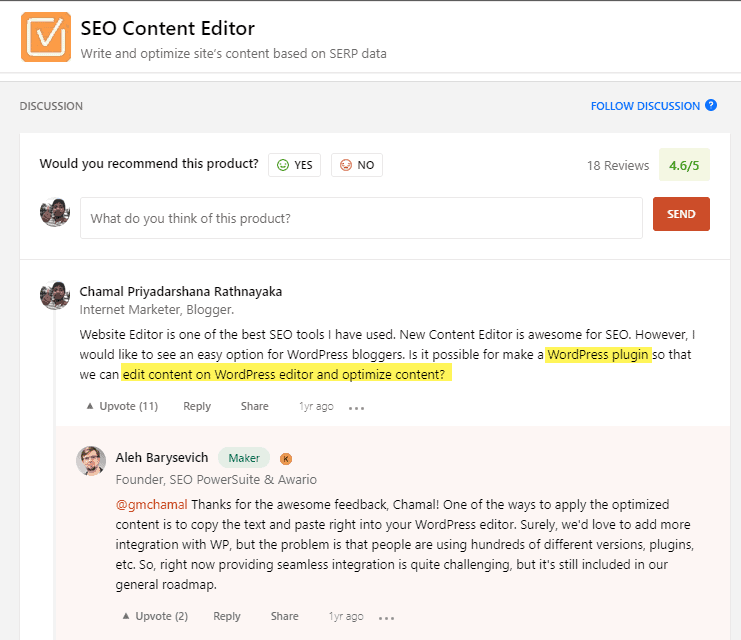The width and height of the screenshot is (741, 640).
Task: Click the orange K badge icon beside Maker
Action: [x=285, y=458]
